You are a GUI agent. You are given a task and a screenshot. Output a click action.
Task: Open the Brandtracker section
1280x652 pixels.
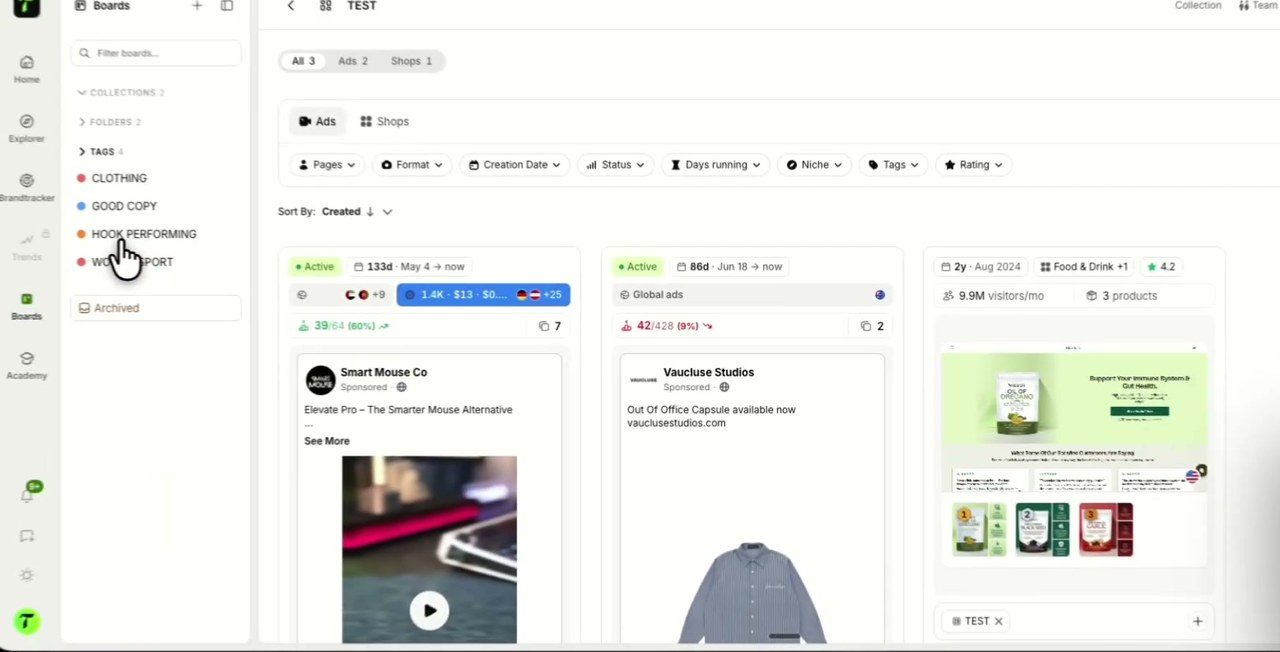tap(27, 187)
